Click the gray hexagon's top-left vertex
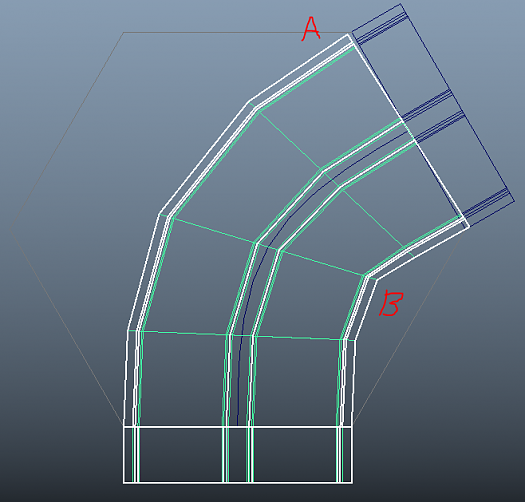 (124, 32)
